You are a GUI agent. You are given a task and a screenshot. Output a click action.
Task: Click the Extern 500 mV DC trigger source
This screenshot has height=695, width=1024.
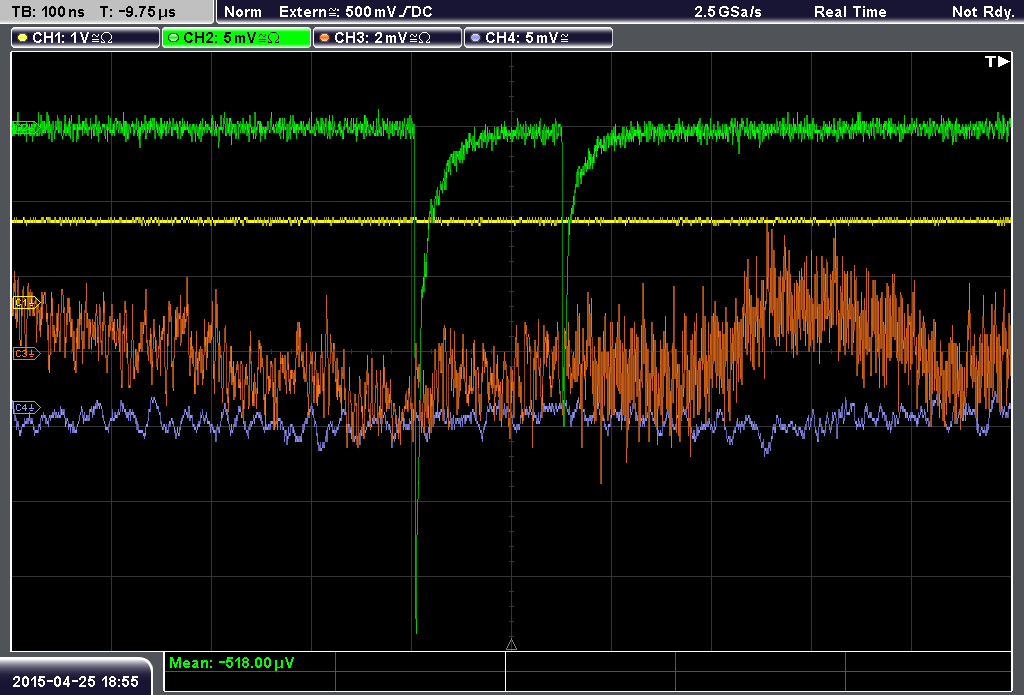(x=356, y=12)
